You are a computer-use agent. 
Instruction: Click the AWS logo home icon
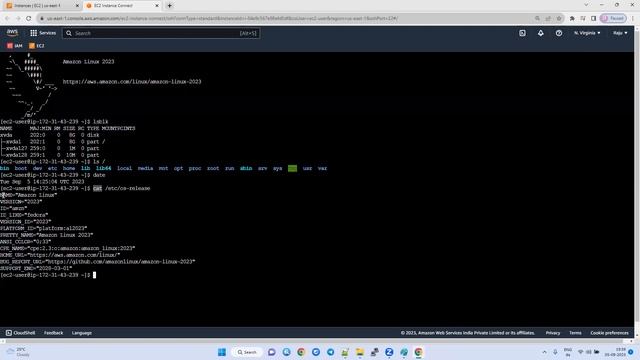12,33
